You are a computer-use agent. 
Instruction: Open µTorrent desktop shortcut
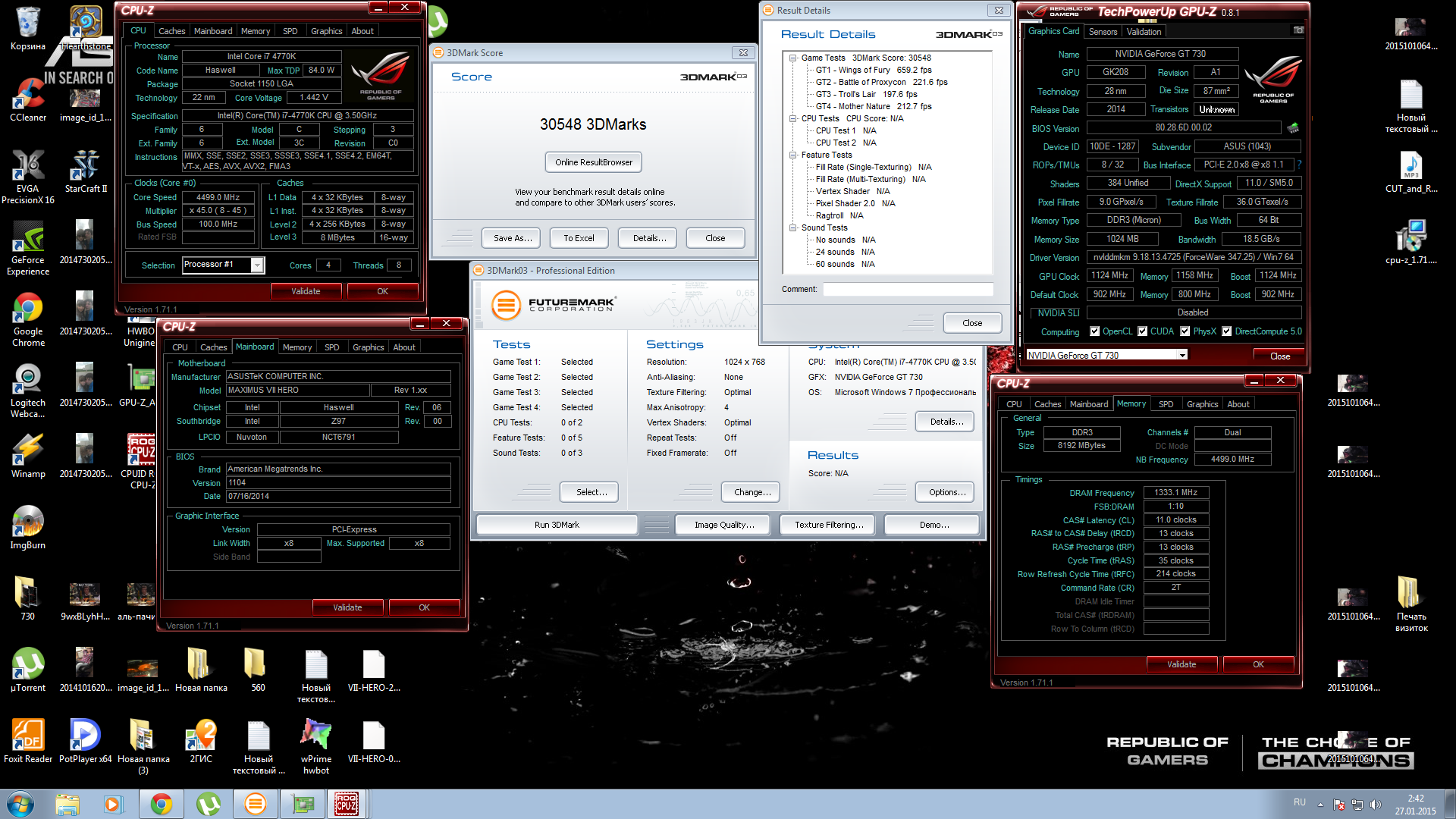(x=28, y=670)
